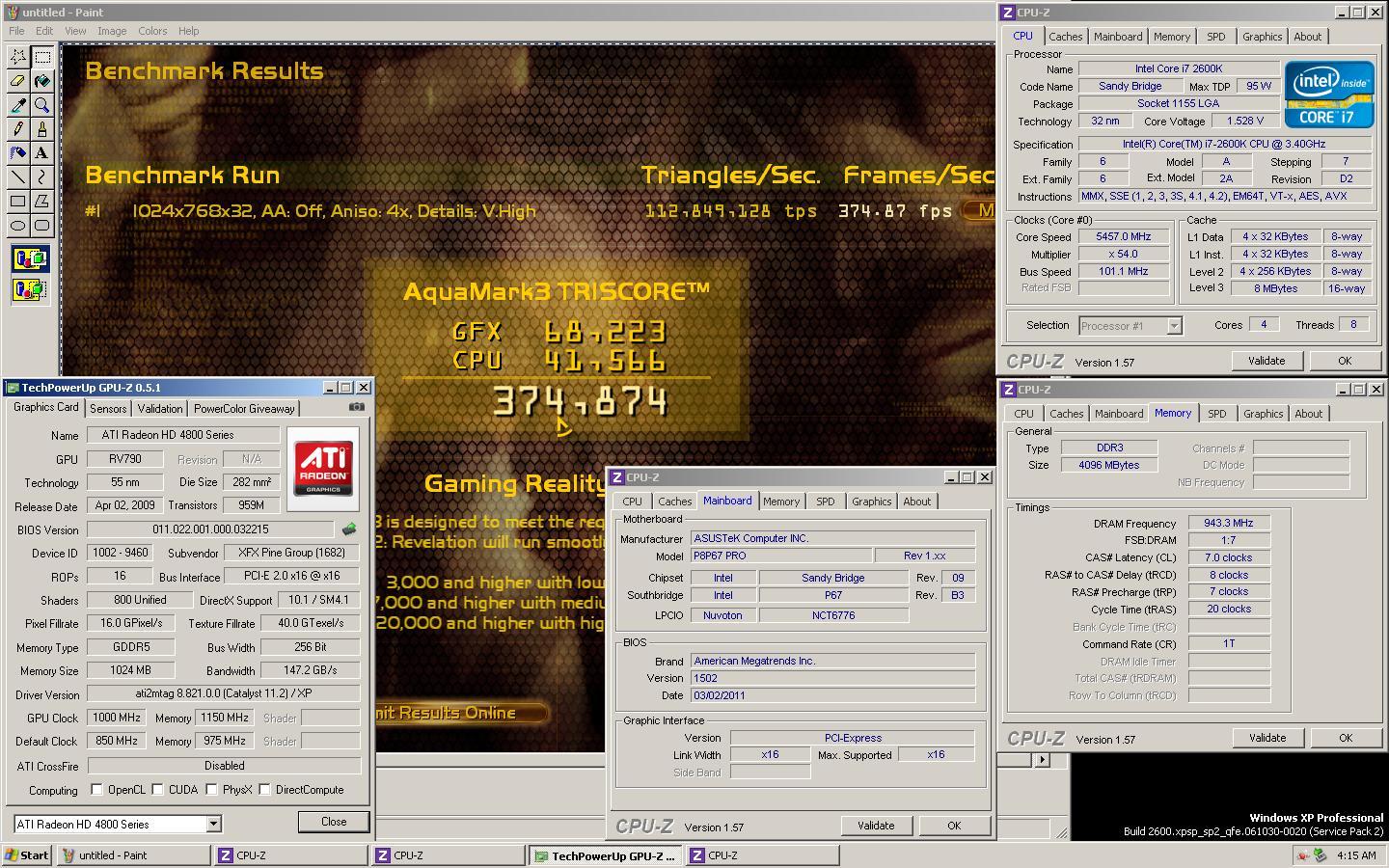This screenshot has width=1389, height=868.
Task: Open the Paint Help menu
Action: pos(189,31)
